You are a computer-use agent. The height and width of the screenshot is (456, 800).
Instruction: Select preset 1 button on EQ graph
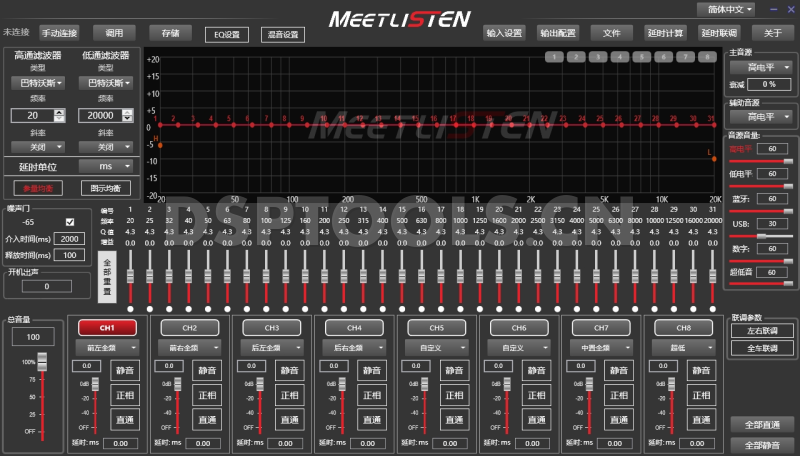coord(554,57)
